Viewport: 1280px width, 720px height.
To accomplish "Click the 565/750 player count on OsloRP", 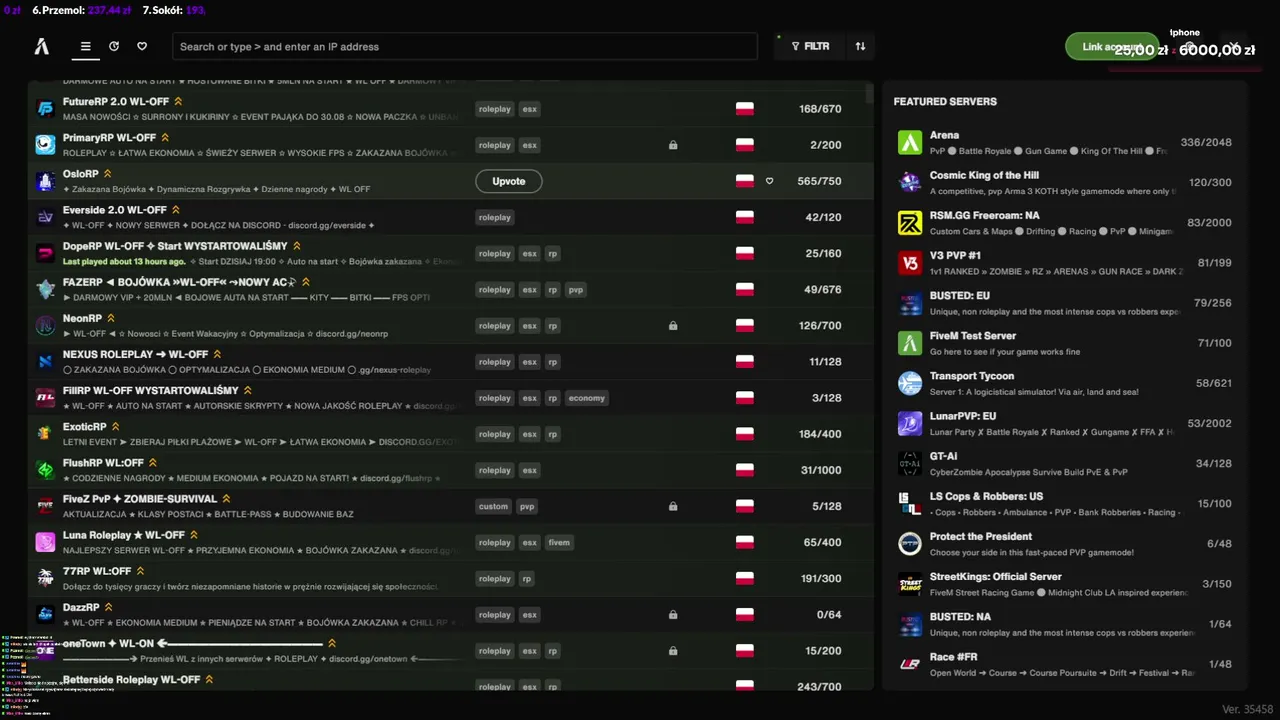I will tap(820, 181).
